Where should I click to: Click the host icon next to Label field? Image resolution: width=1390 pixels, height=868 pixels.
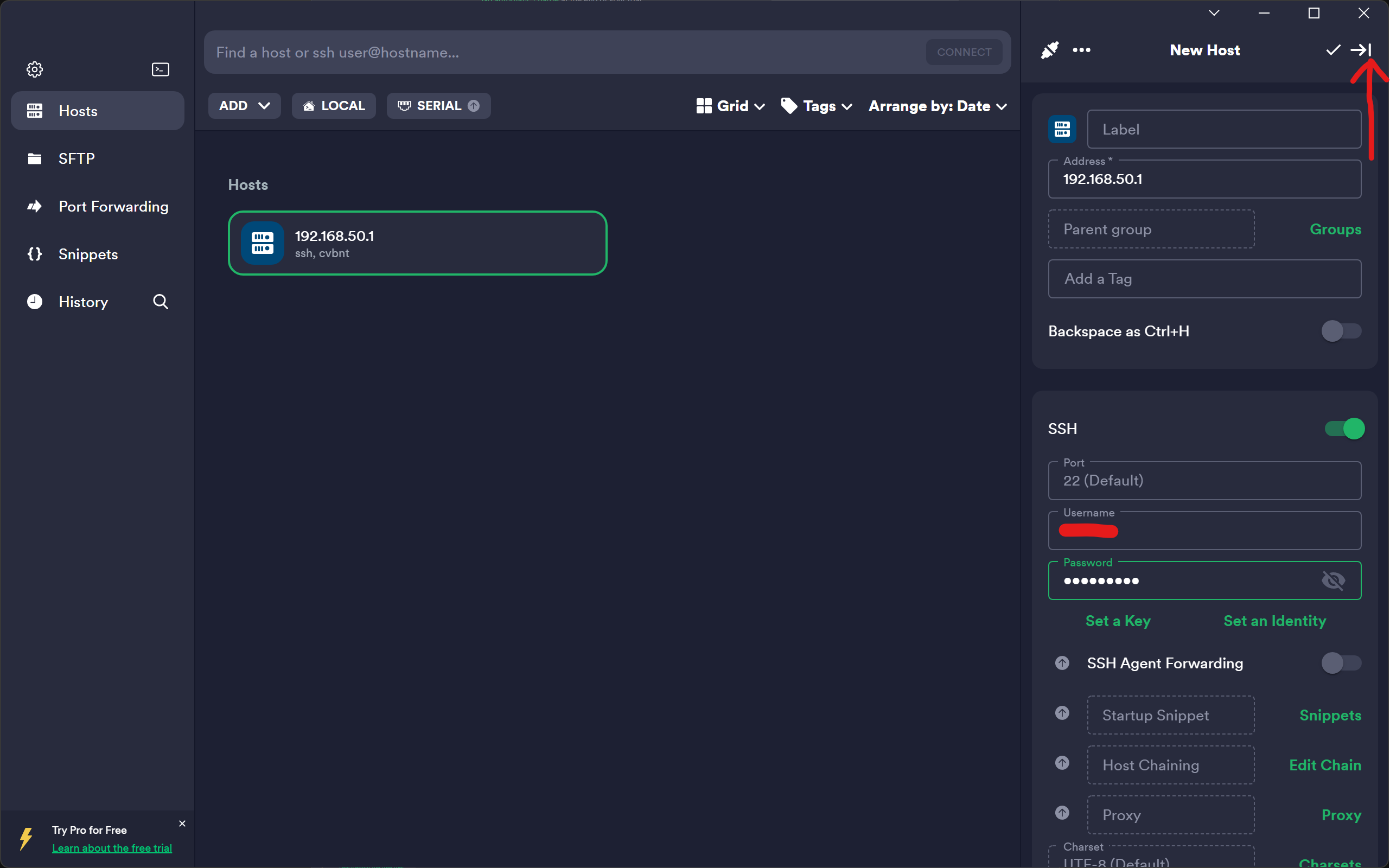(1062, 129)
